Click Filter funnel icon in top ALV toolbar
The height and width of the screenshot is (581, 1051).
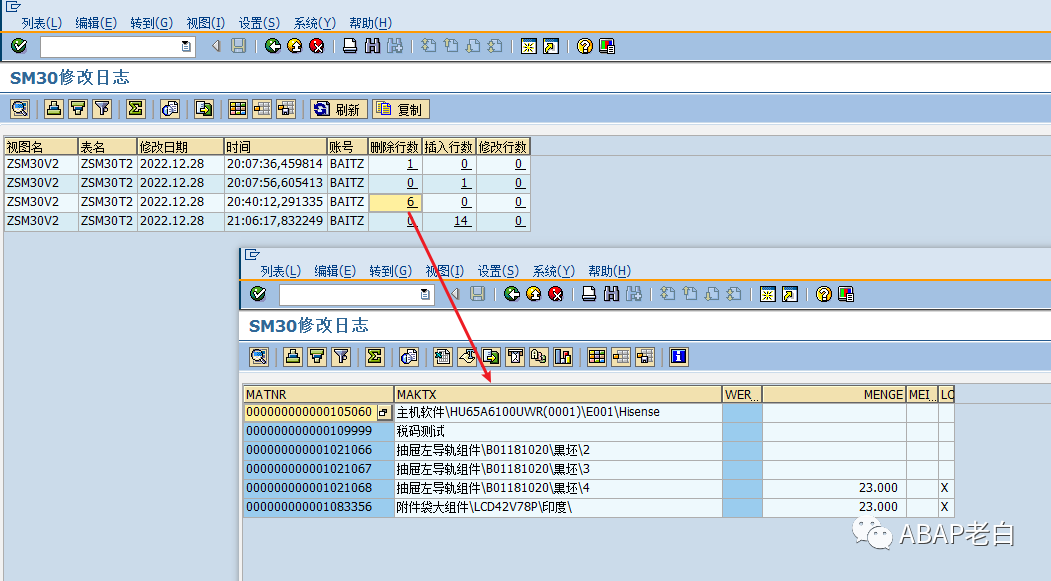pos(102,109)
